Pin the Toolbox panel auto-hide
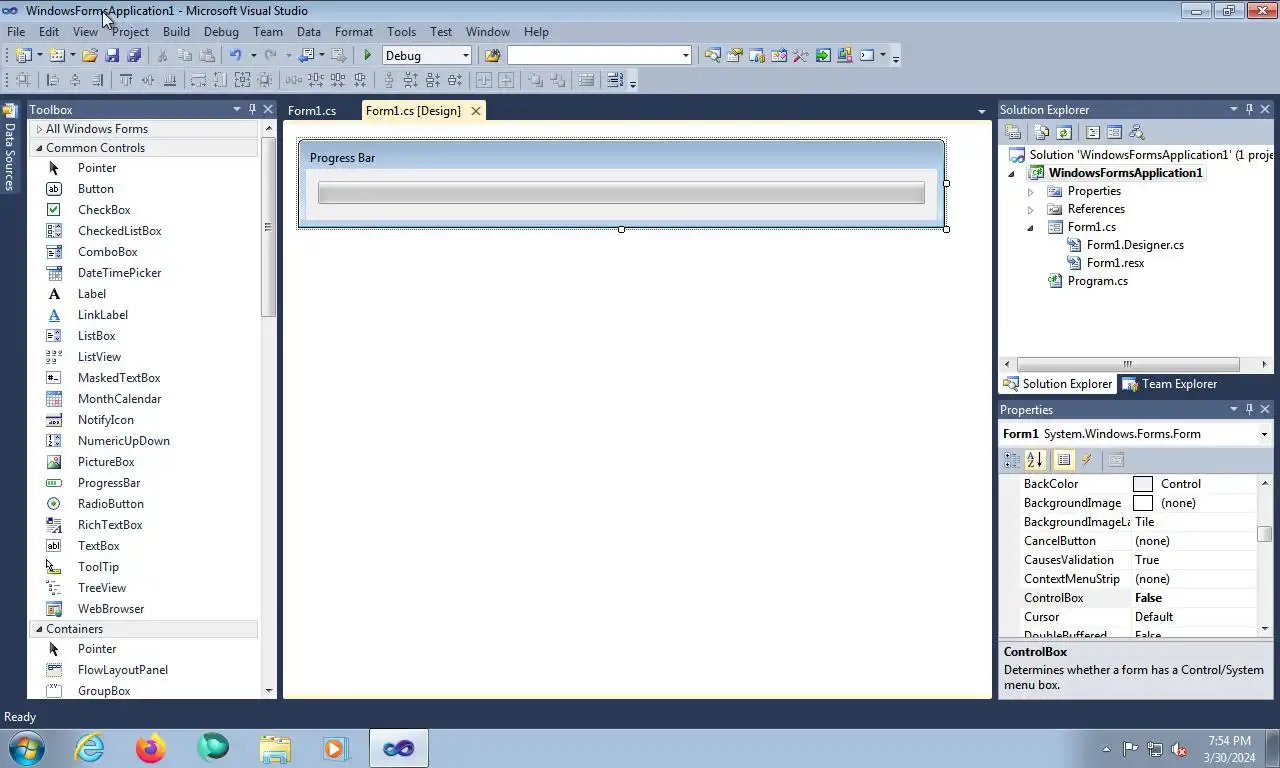Screen dimensions: 1280x768 [252, 109]
